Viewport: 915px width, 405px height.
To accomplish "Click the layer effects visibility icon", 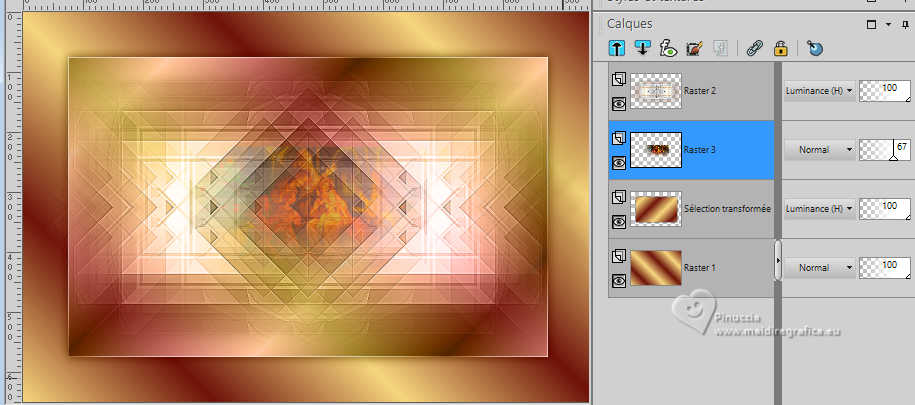I will (668, 48).
